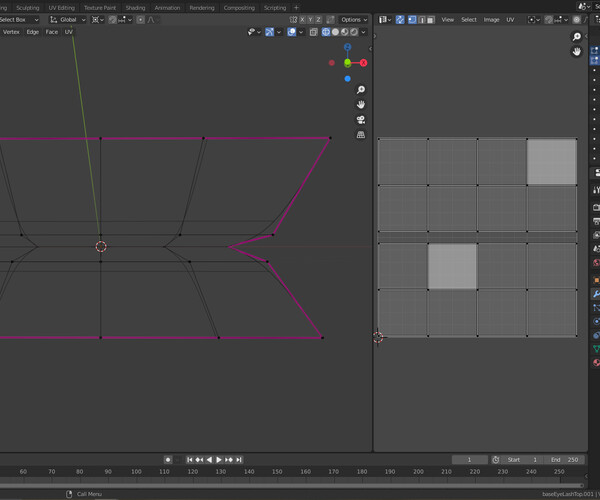Viewport: 600px width, 500px height.
Task: Open the Face menu
Action: coord(52,32)
